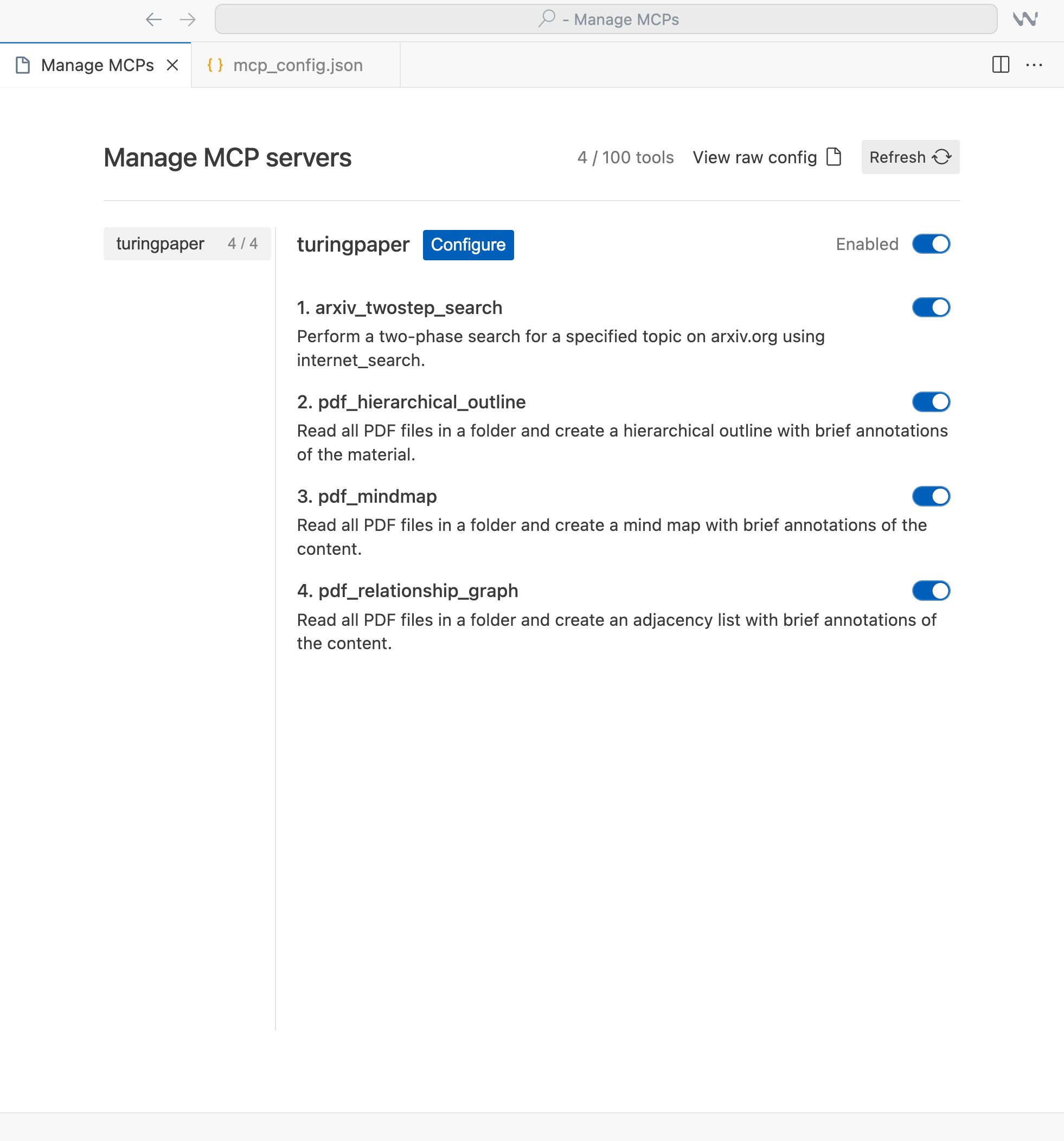Screen dimensions: 1064x1141
Task: Toggle off the arxiv_twostep_search tool
Action: (930, 307)
